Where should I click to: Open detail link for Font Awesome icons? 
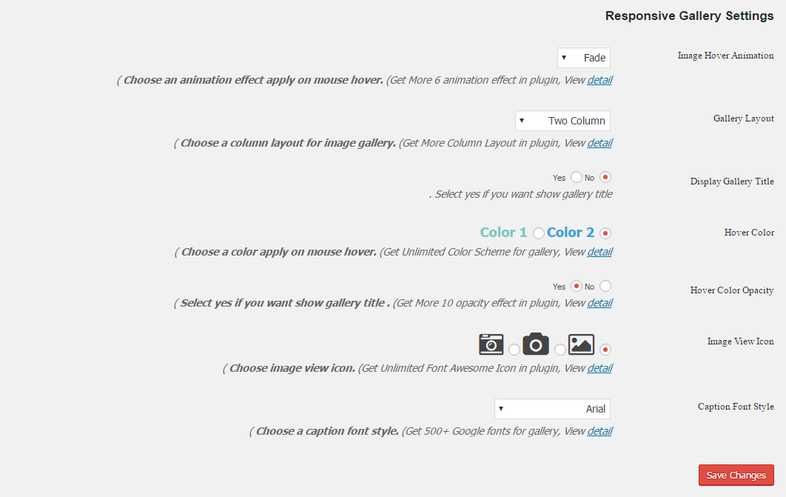[x=600, y=369]
